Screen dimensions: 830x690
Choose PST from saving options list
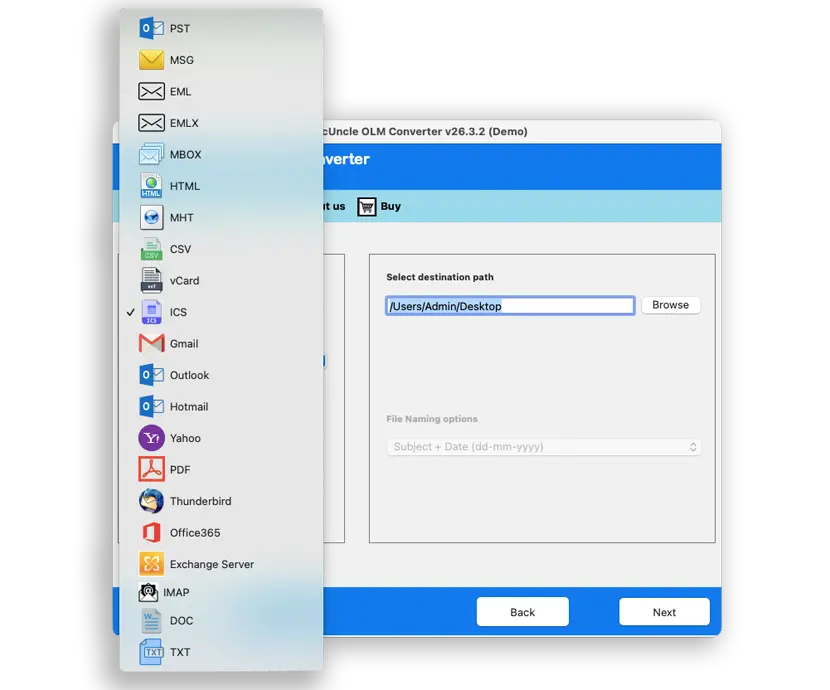pos(221,28)
